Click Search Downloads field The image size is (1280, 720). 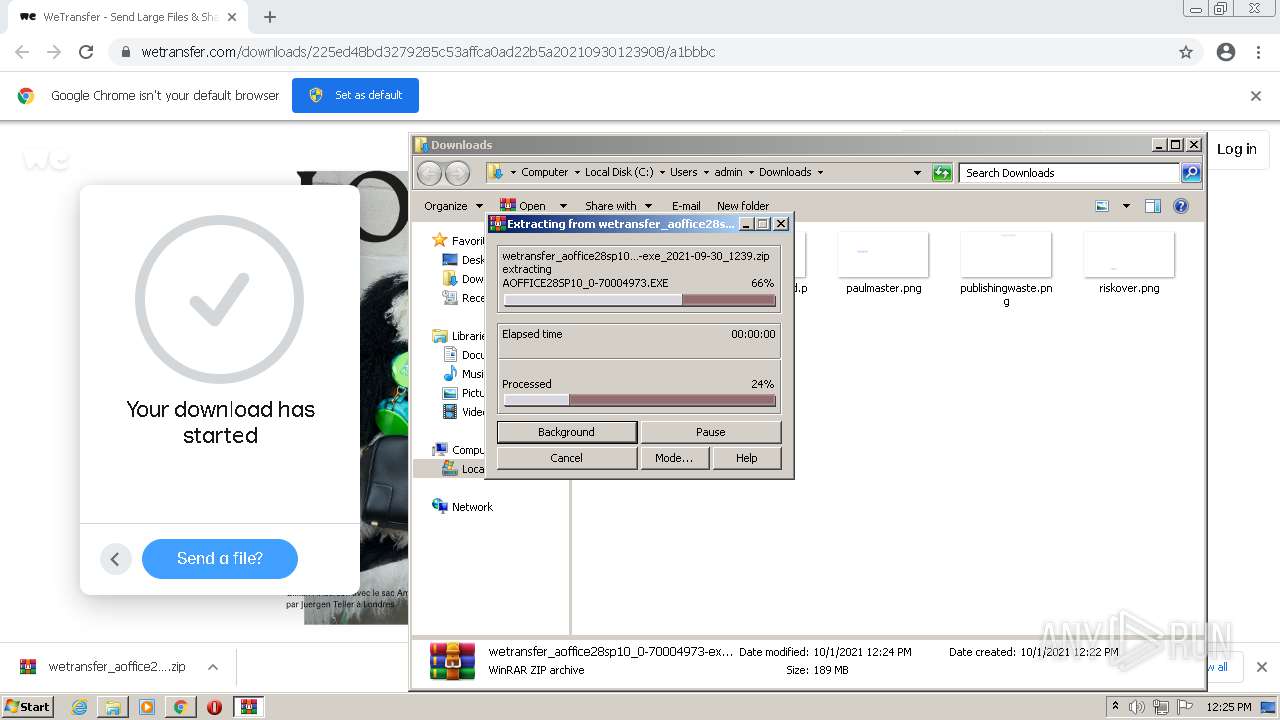(x=1068, y=173)
